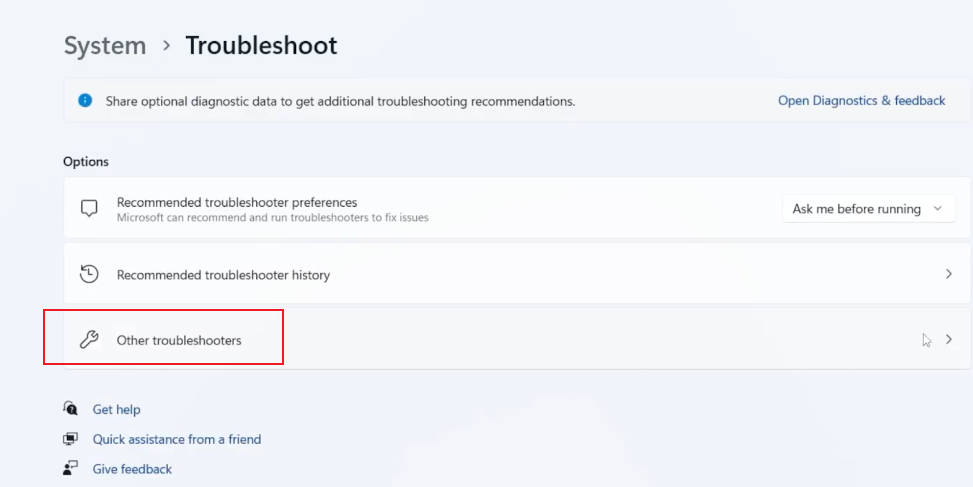Click the speech bubble icon for troubleshooter preferences
Viewport: 973px width, 487px height.
tap(89, 208)
